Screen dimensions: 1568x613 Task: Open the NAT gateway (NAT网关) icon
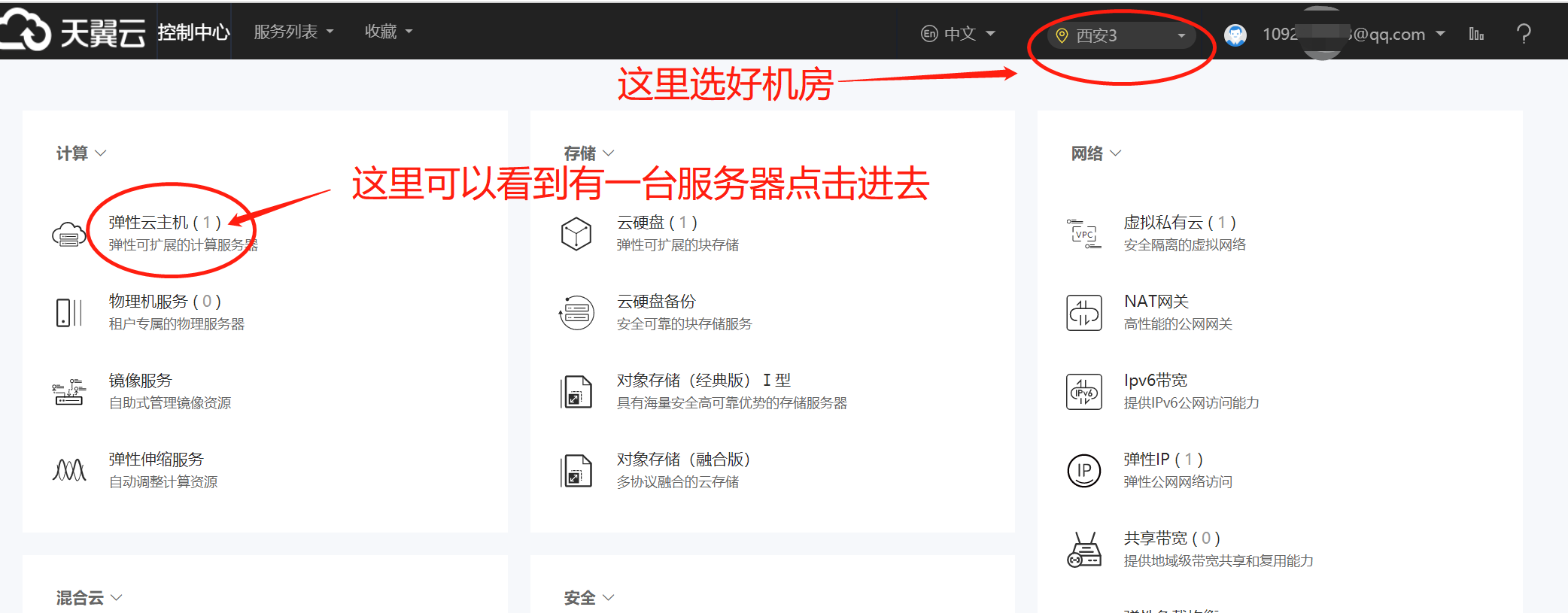coord(1084,312)
